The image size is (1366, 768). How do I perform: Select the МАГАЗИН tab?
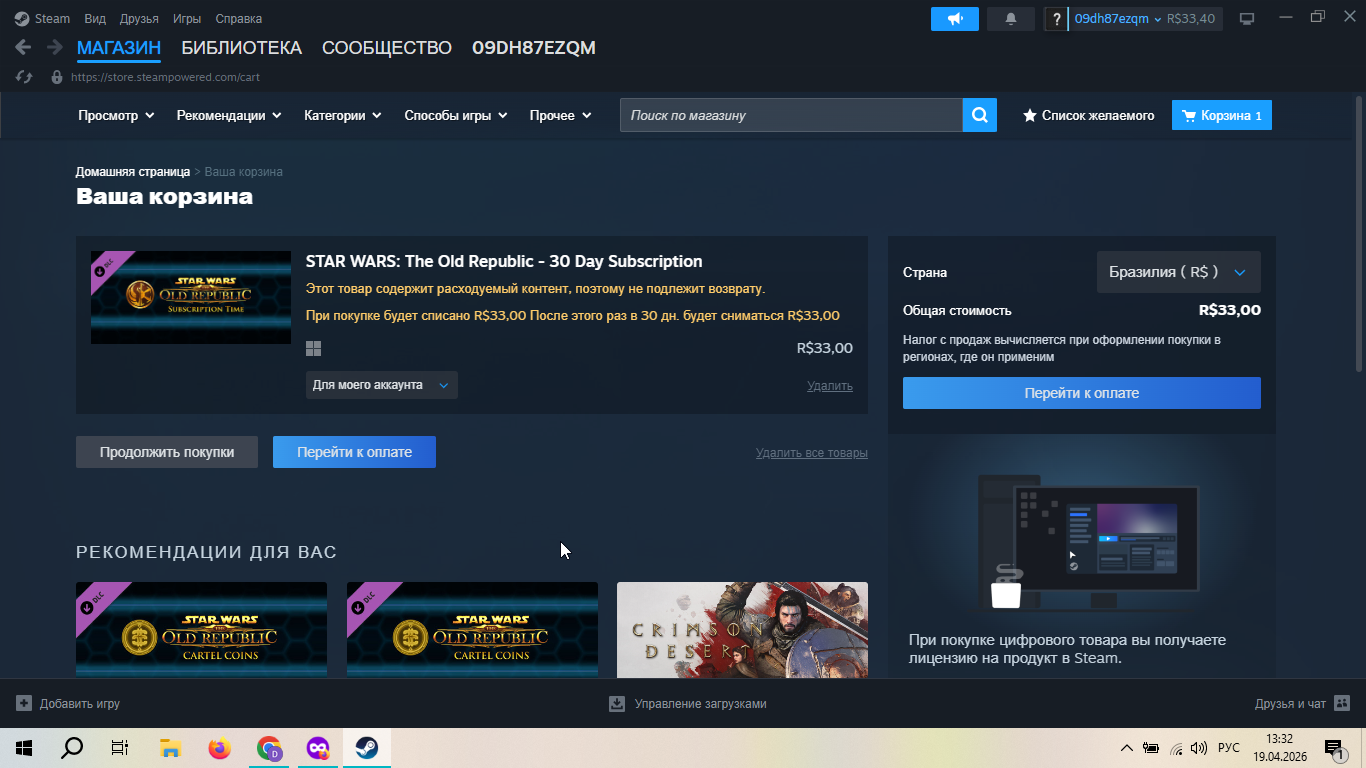point(119,48)
